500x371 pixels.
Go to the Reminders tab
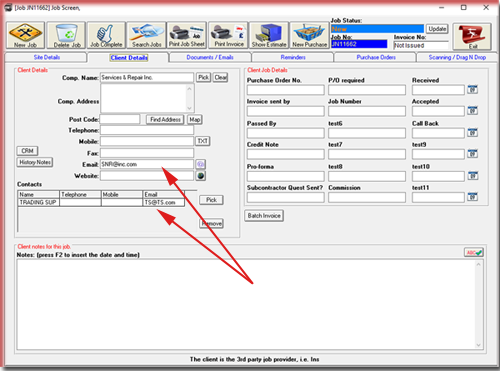click(x=293, y=57)
